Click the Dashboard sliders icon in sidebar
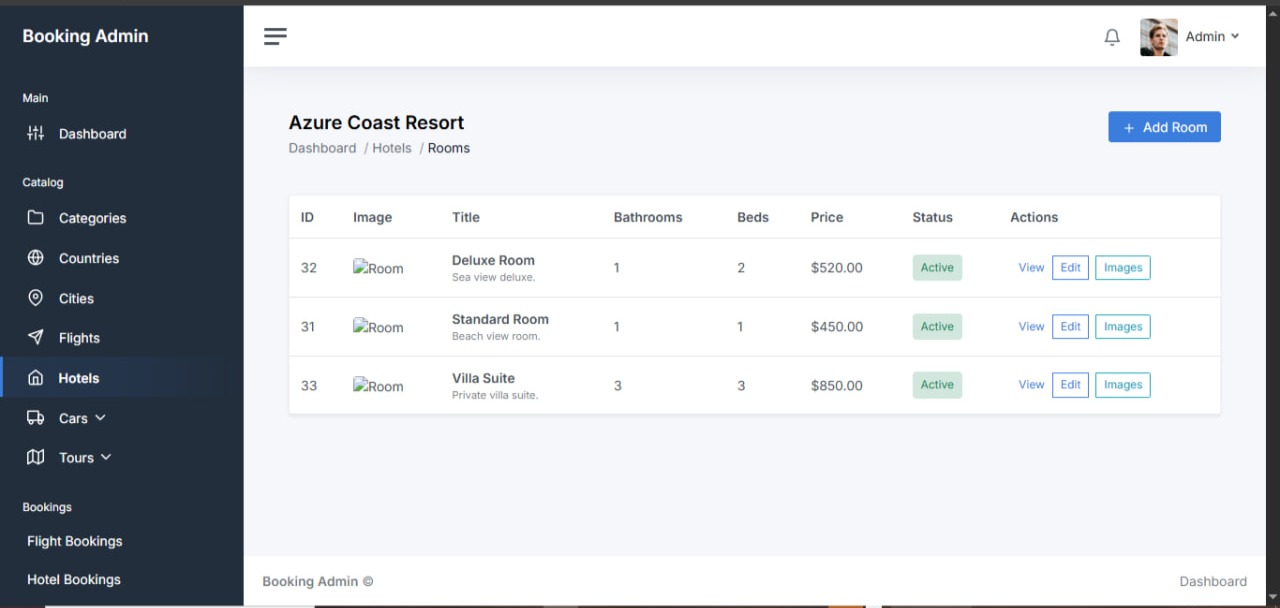This screenshot has width=1280, height=608. pos(36,134)
